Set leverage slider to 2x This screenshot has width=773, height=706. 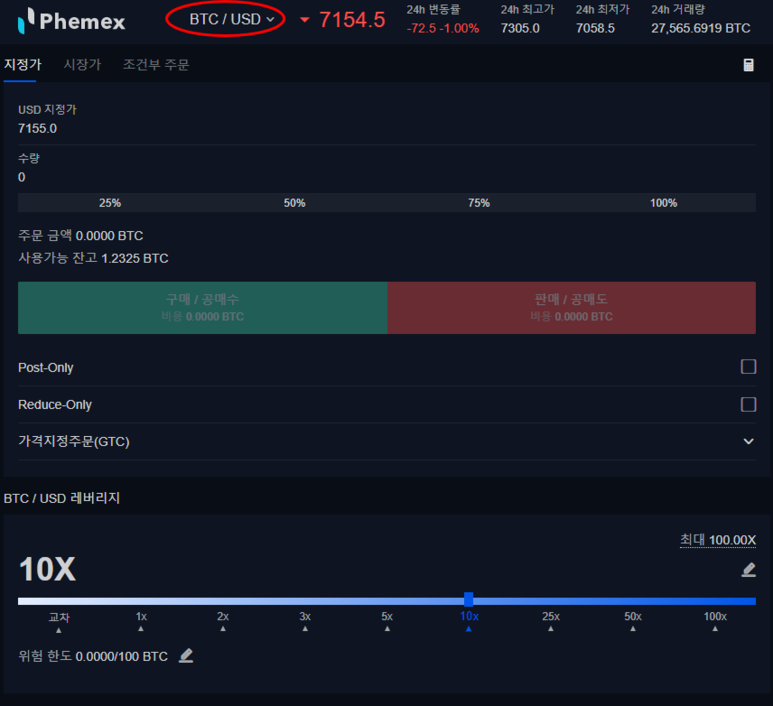[x=223, y=621]
